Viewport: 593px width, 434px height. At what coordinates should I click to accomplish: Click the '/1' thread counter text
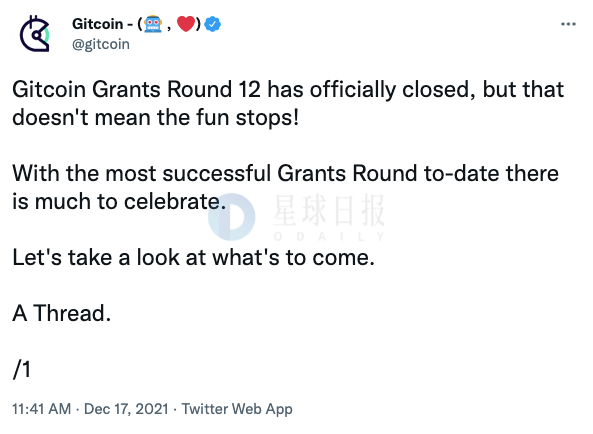click(x=22, y=369)
